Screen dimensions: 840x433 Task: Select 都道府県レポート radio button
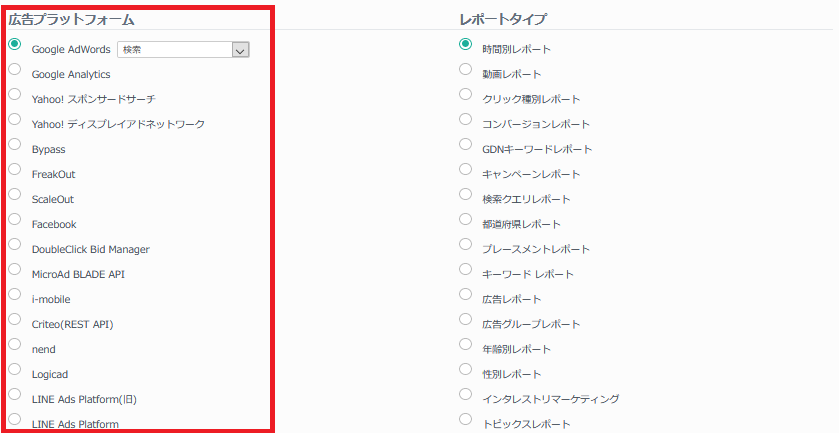(x=466, y=219)
